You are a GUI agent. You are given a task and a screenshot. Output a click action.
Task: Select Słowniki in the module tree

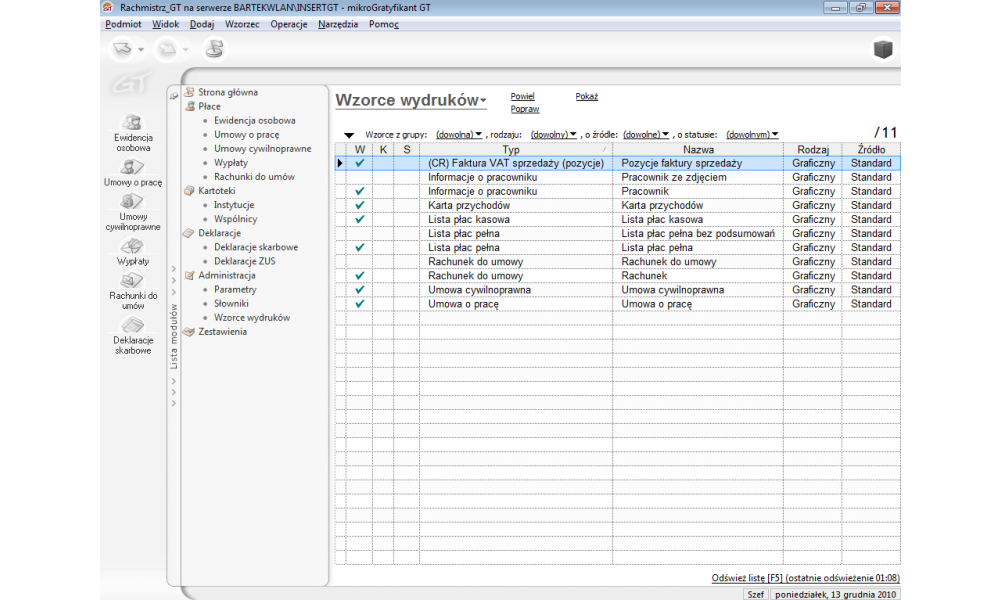232,304
